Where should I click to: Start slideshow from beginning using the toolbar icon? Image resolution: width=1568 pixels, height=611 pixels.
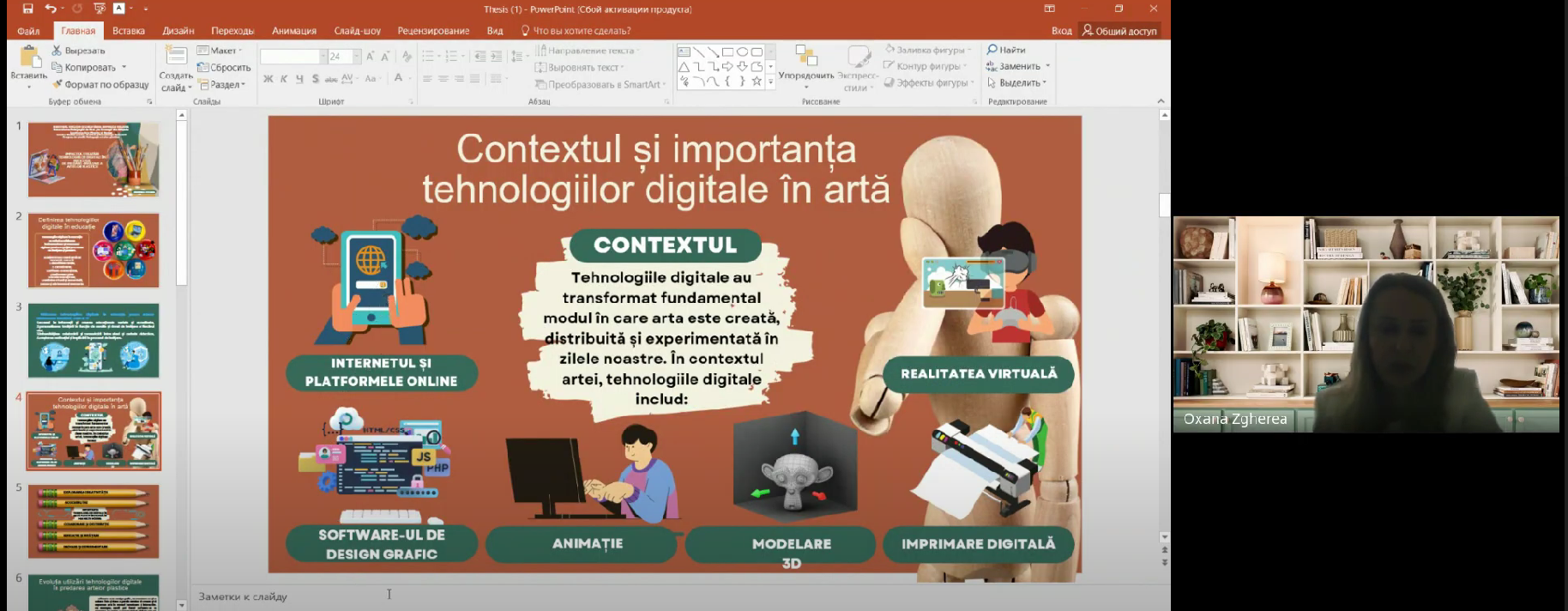click(x=100, y=9)
